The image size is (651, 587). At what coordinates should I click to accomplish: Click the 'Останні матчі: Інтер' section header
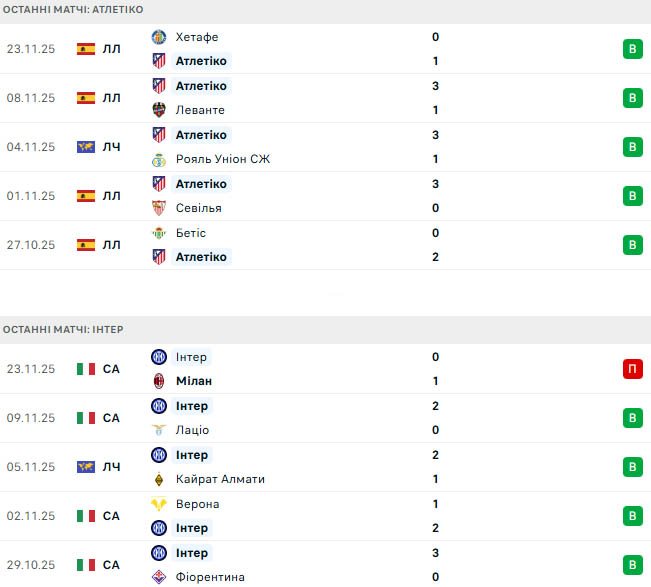pyautogui.click(x=63, y=329)
